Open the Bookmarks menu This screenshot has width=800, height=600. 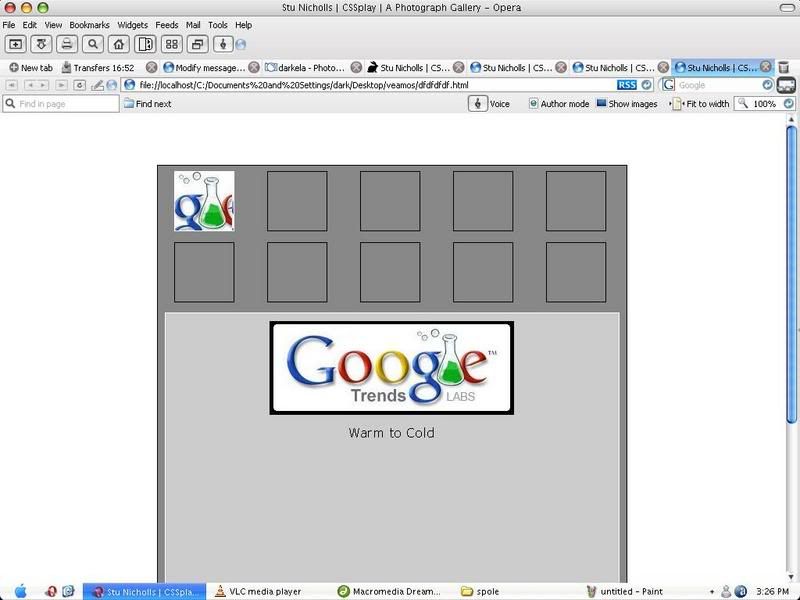(89, 25)
